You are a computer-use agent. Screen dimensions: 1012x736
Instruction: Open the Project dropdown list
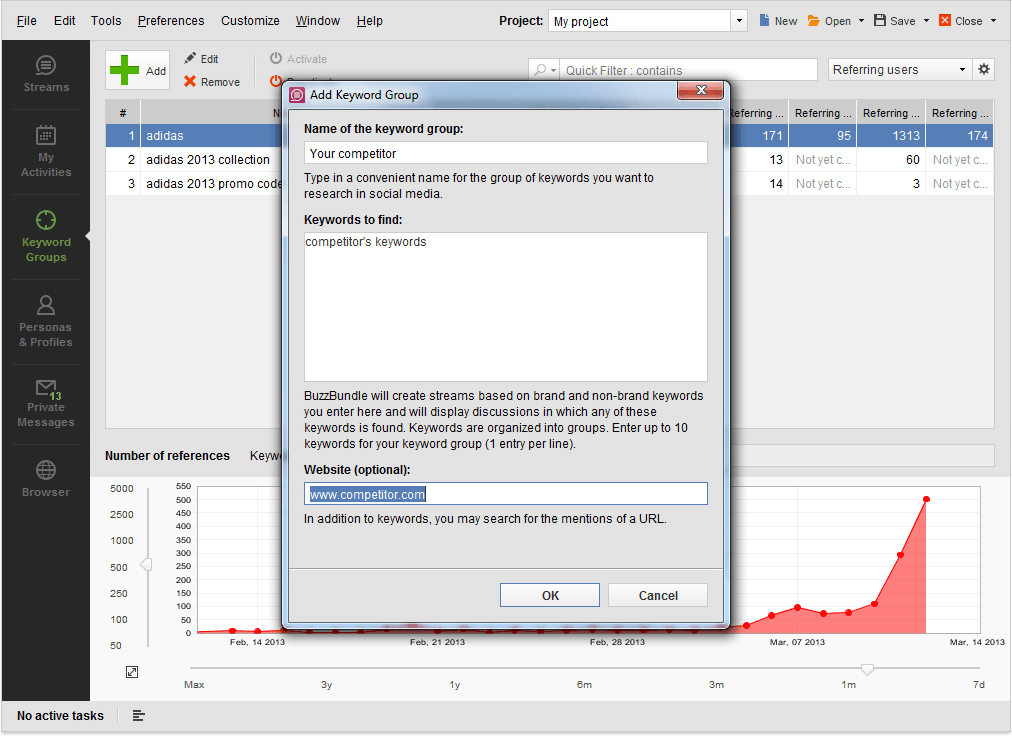737,19
